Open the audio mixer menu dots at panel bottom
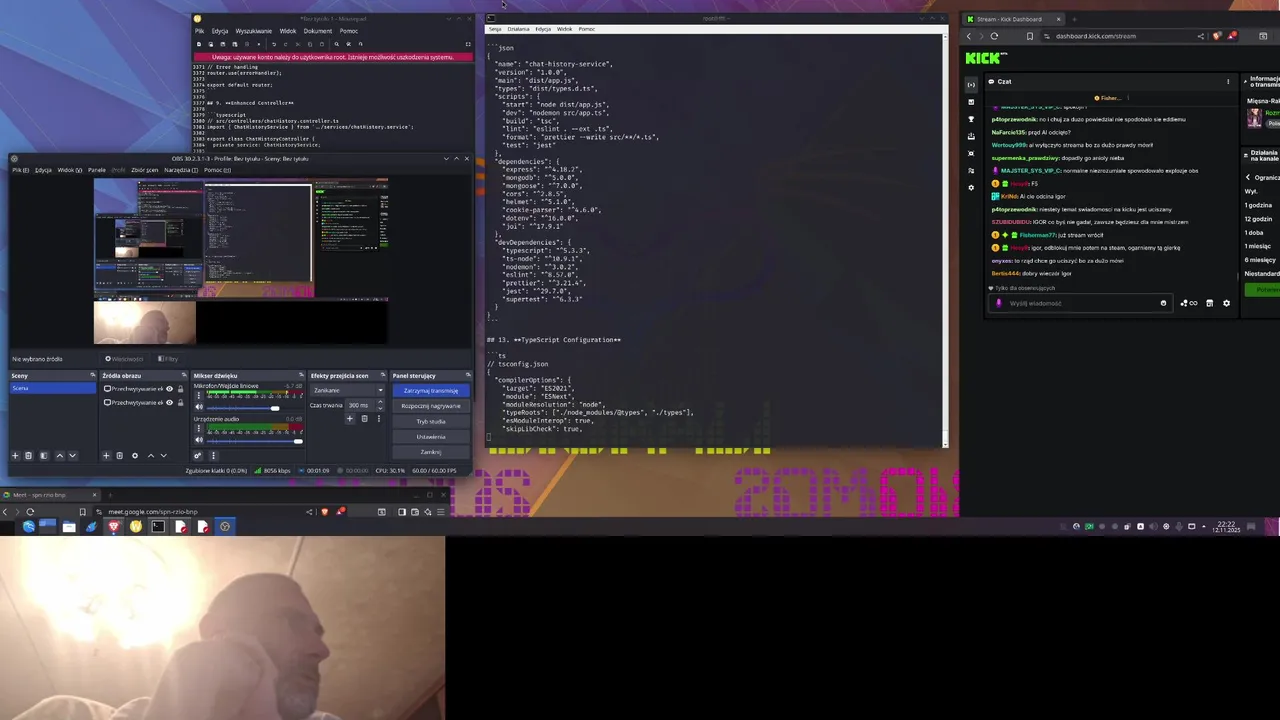The width and height of the screenshot is (1280, 720). tap(213, 456)
